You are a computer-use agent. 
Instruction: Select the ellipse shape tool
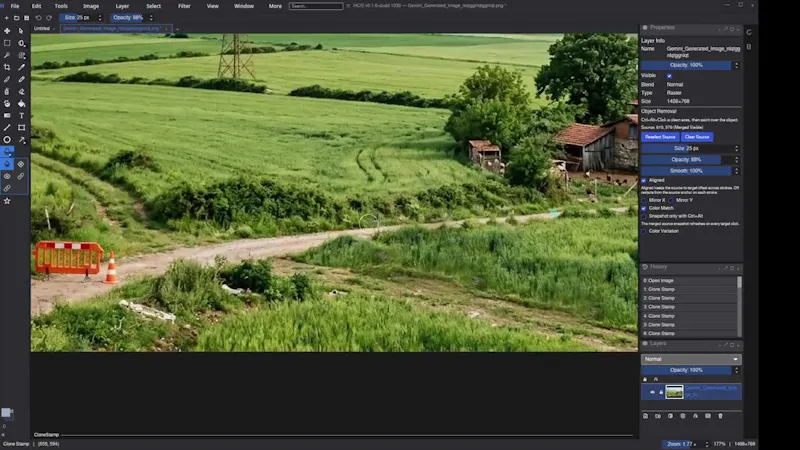[7, 140]
